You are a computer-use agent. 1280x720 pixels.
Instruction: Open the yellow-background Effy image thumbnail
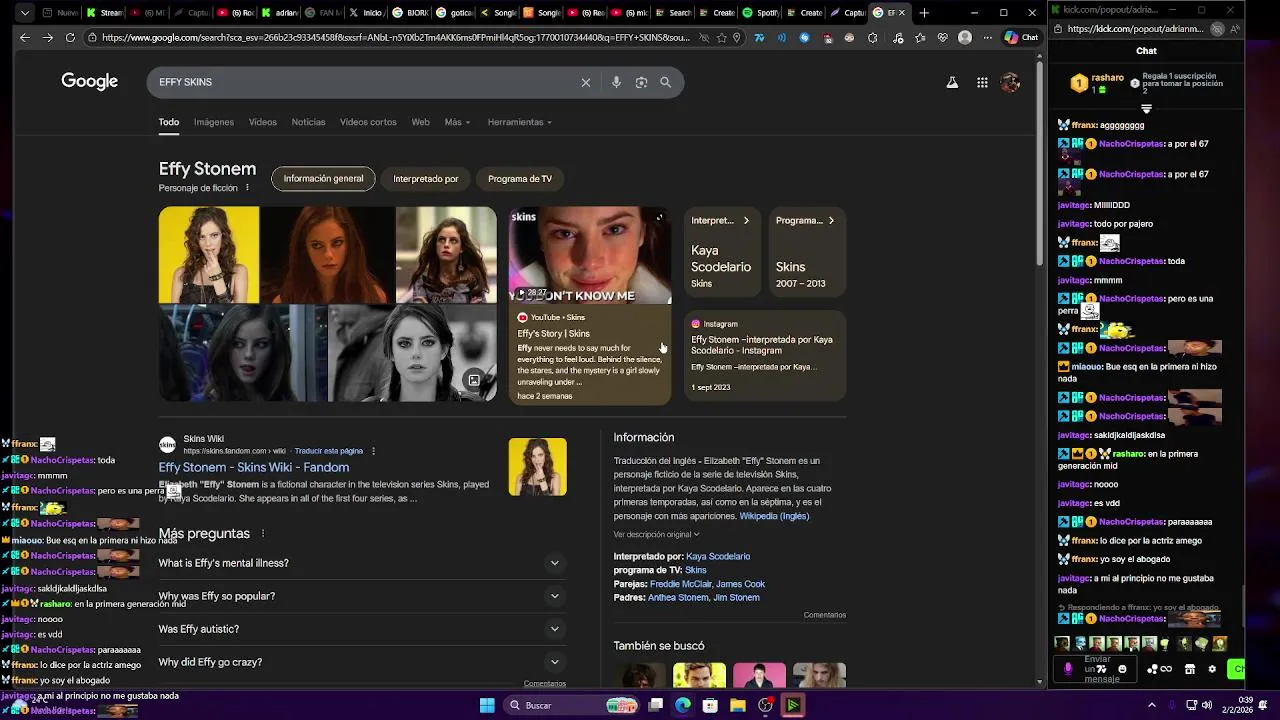tap(209, 255)
